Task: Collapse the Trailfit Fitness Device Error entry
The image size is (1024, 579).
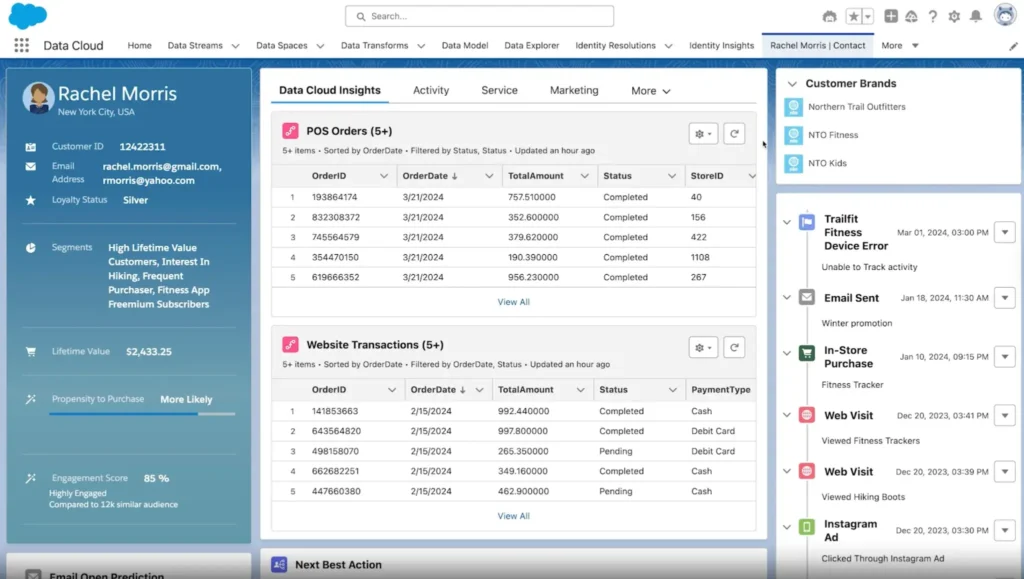Action: tap(787, 222)
